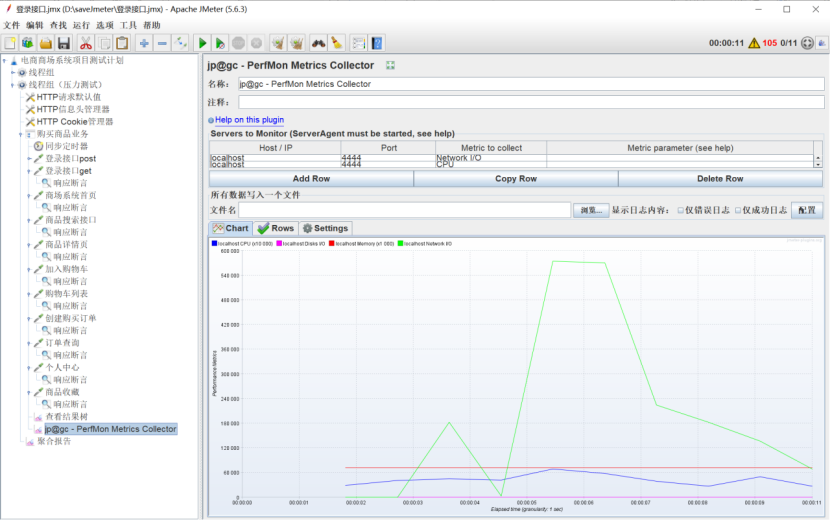Expand the 登录接口post node
The image size is (830, 520).
[29, 158]
